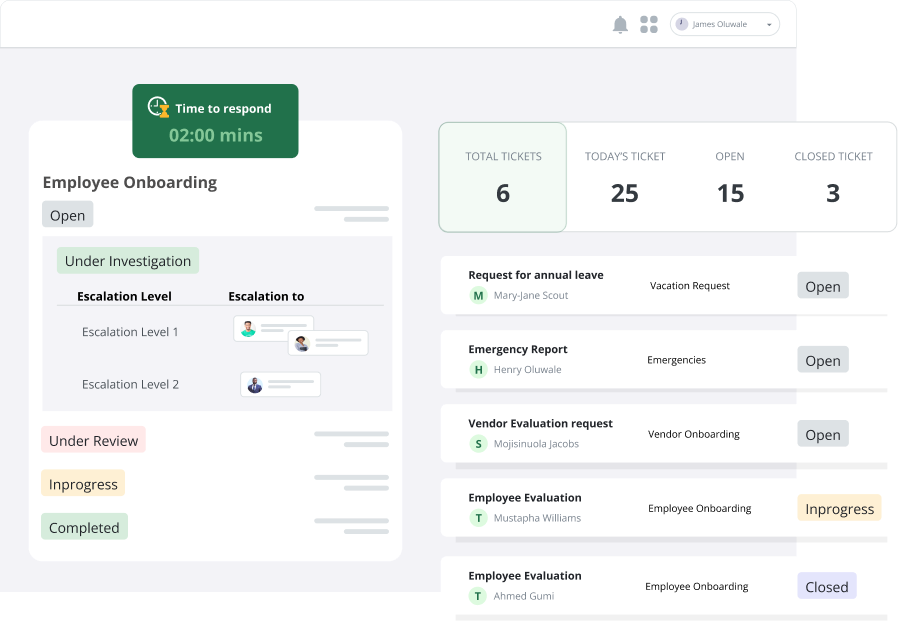898x621 pixels.
Task: Select the Total Tickets tab
Action: (503, 177)
